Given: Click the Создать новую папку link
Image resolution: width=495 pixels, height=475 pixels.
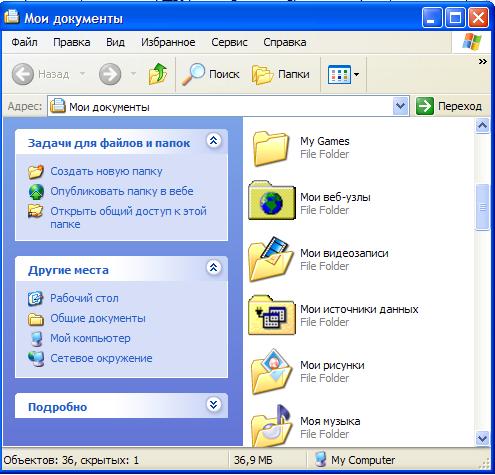Looking at the screenshot, I should coord(106,171).
